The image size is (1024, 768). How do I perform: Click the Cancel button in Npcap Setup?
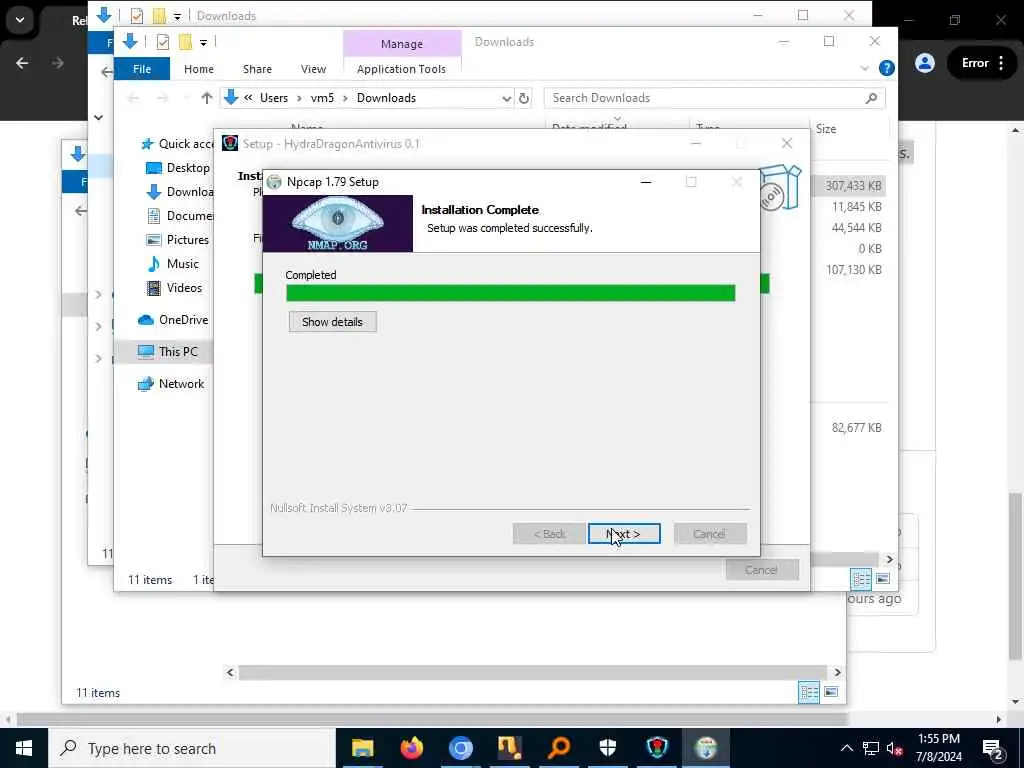[x=710, y=534]
